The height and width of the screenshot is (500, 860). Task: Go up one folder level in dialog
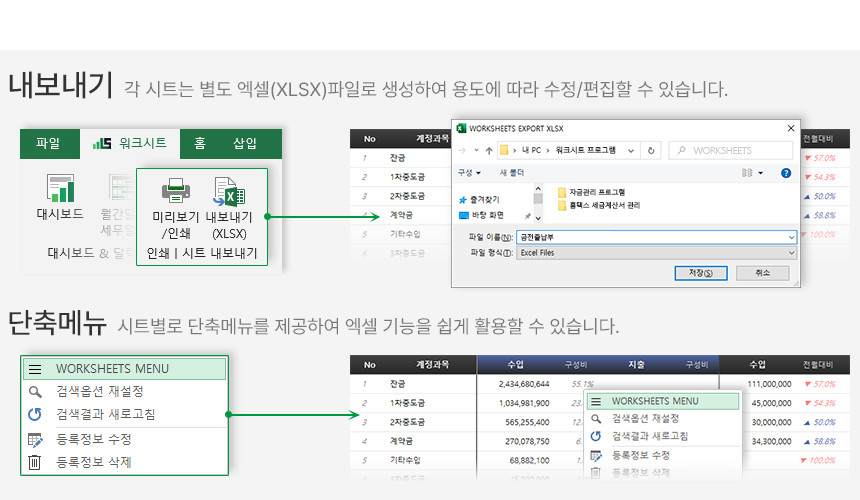pos(489,150)
